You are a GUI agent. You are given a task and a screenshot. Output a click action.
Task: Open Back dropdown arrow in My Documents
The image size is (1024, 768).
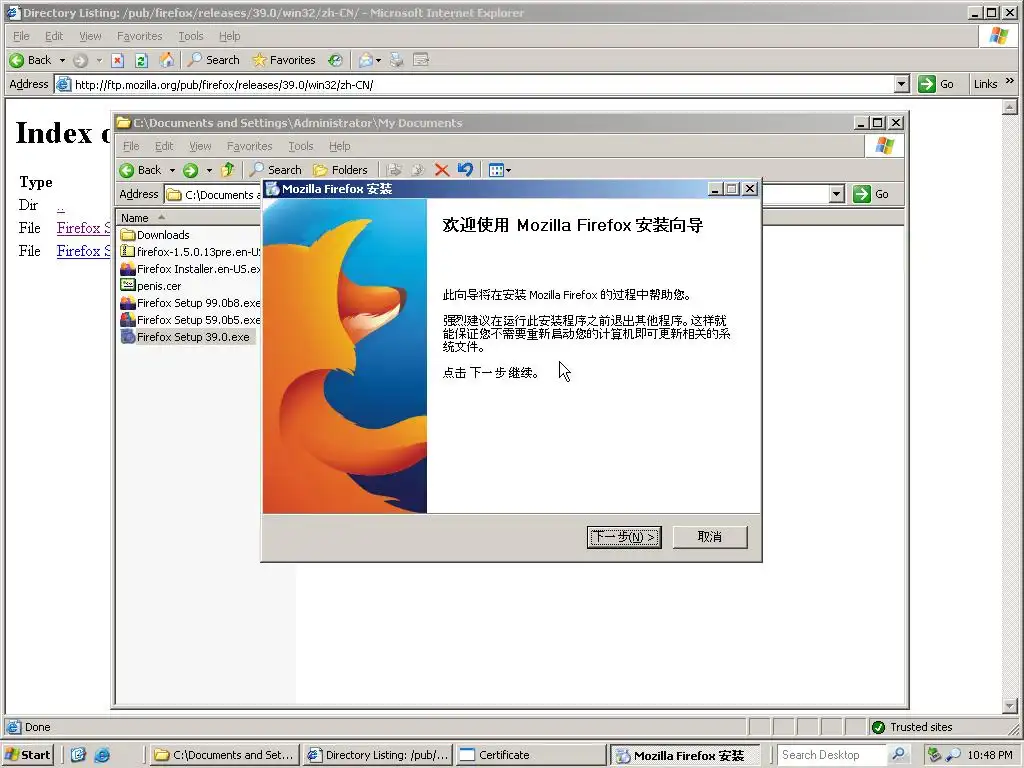tap(172, 170)
